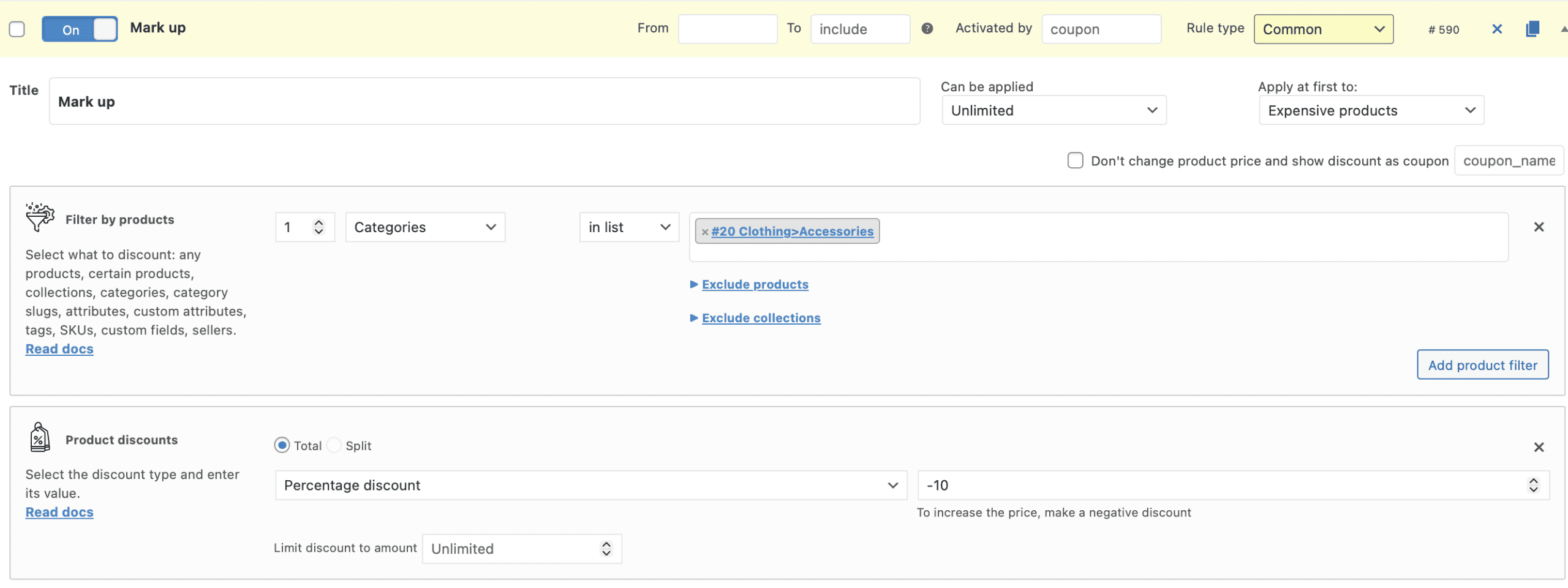Open Read docs link under Product discounts
The image size is (1568, 588).
coord(59,513)
